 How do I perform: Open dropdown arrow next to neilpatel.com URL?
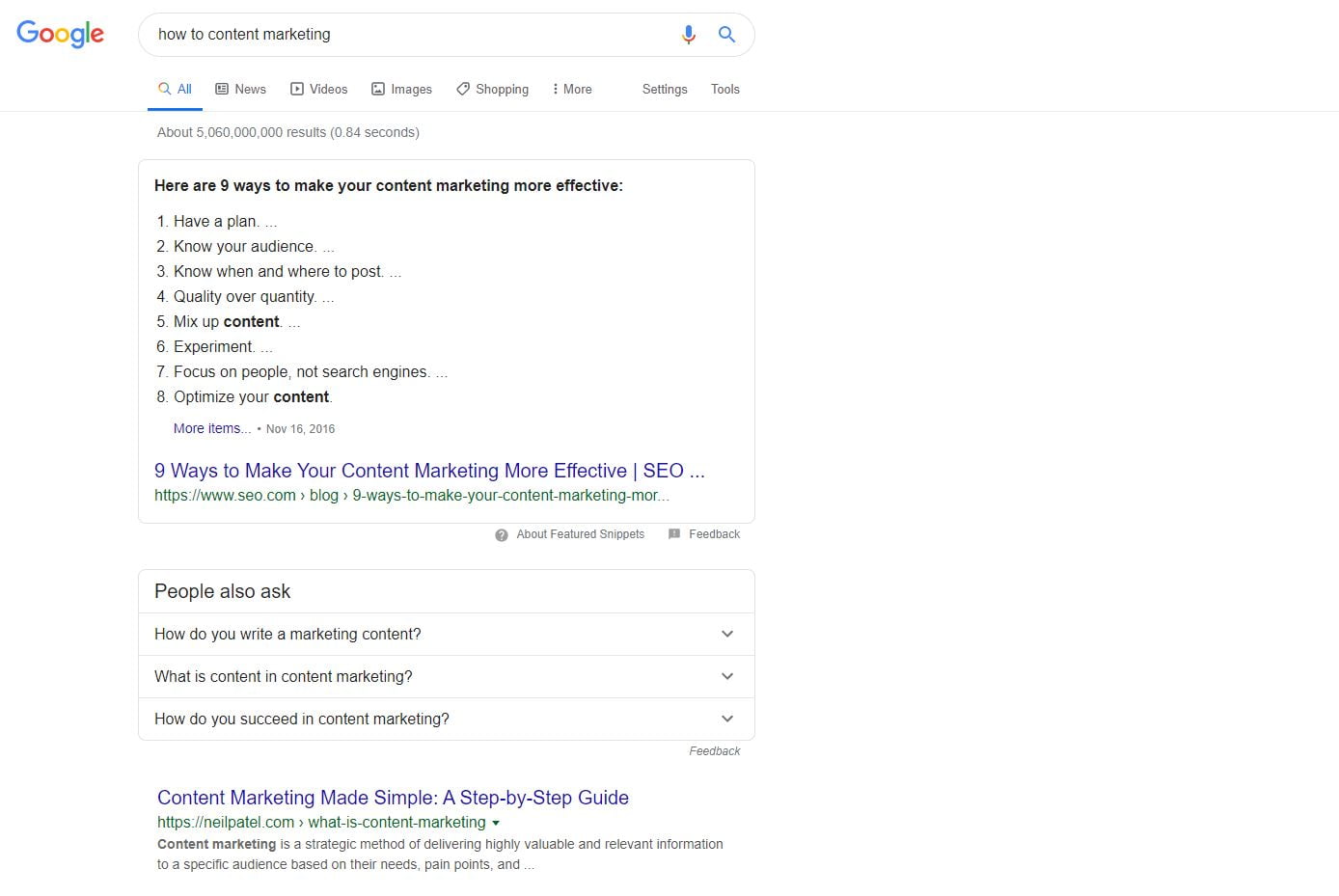496,823
